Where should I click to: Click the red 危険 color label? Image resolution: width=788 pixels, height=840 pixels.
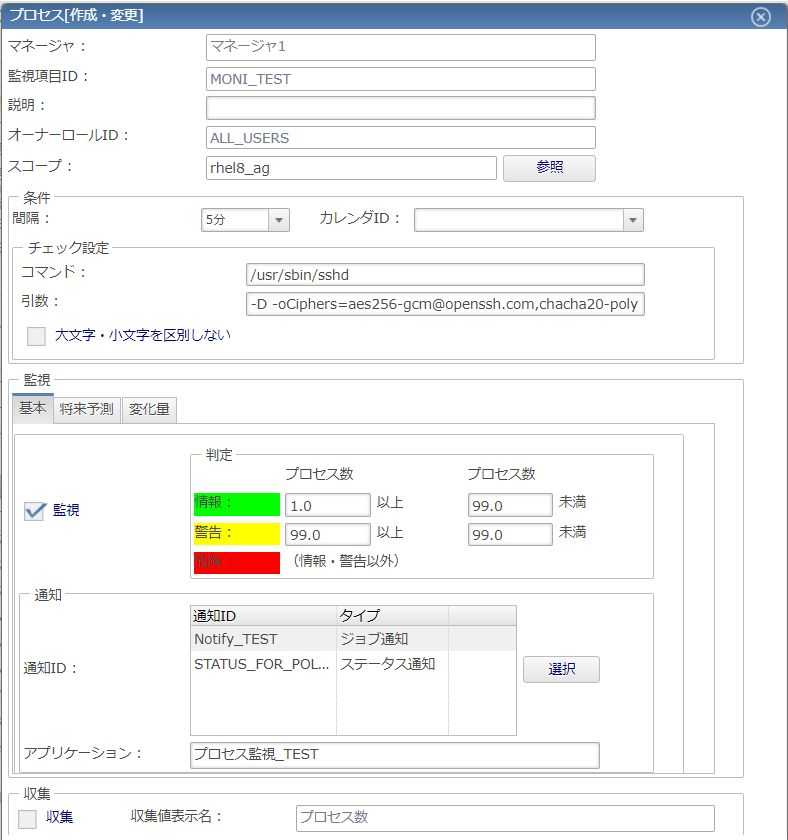pos(237,563)
